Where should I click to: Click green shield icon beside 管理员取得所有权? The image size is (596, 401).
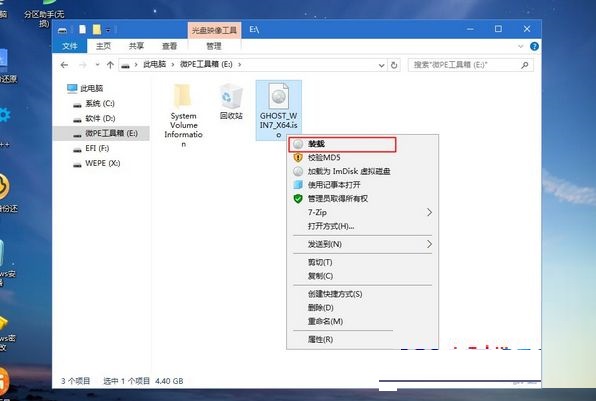[298, 198]
